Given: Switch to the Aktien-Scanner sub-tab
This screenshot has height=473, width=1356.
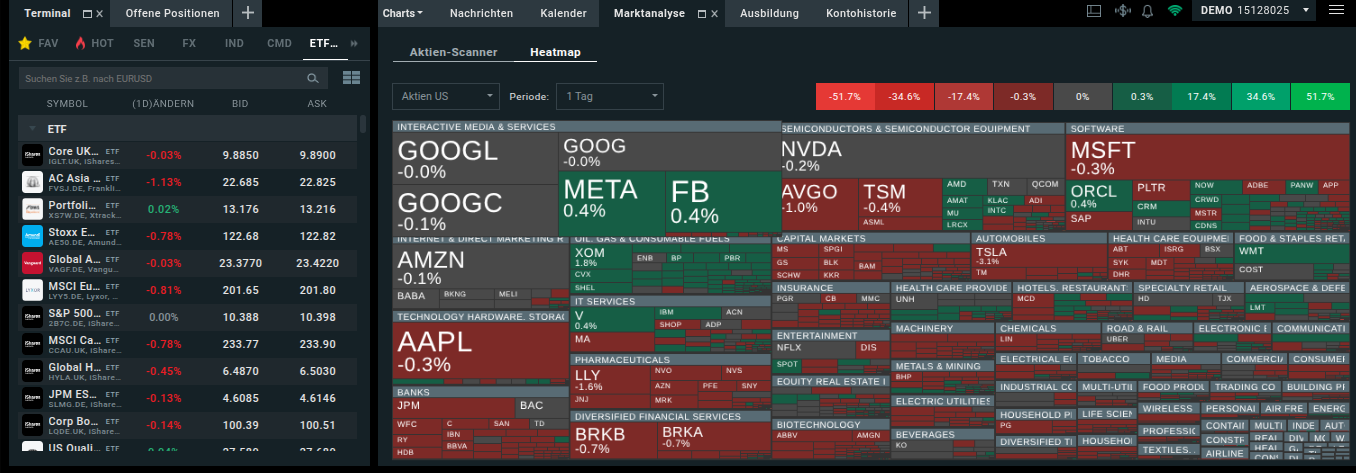Looking at the screenshot, I should tap(453, 52).
